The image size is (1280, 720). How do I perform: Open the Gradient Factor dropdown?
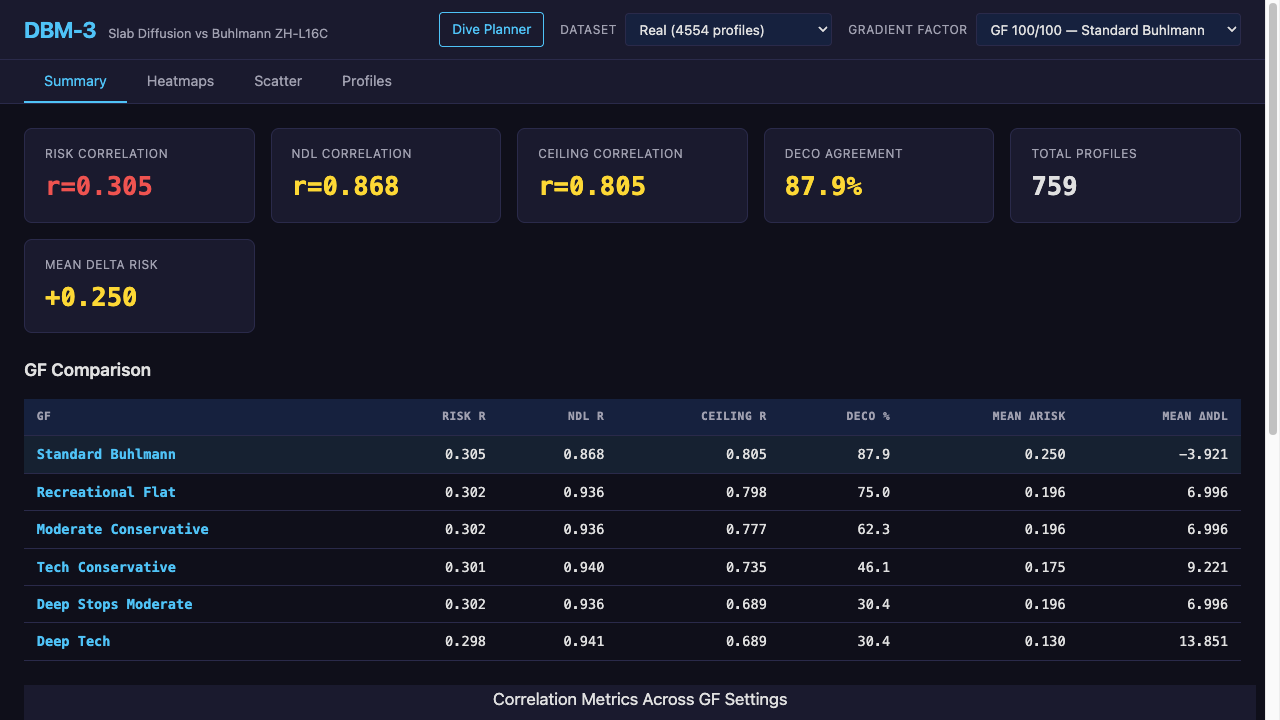click(1108, 30)
